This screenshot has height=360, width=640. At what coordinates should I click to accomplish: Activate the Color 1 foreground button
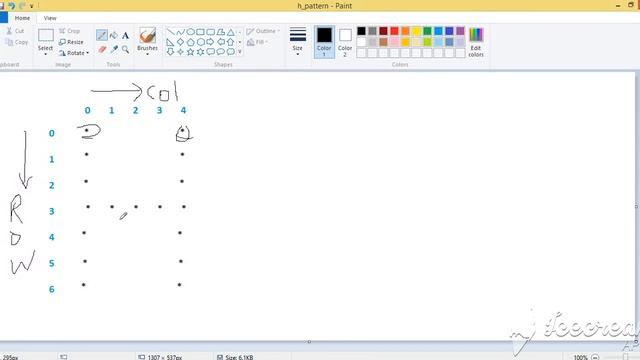pyautogui.click(x=324, y=42)
